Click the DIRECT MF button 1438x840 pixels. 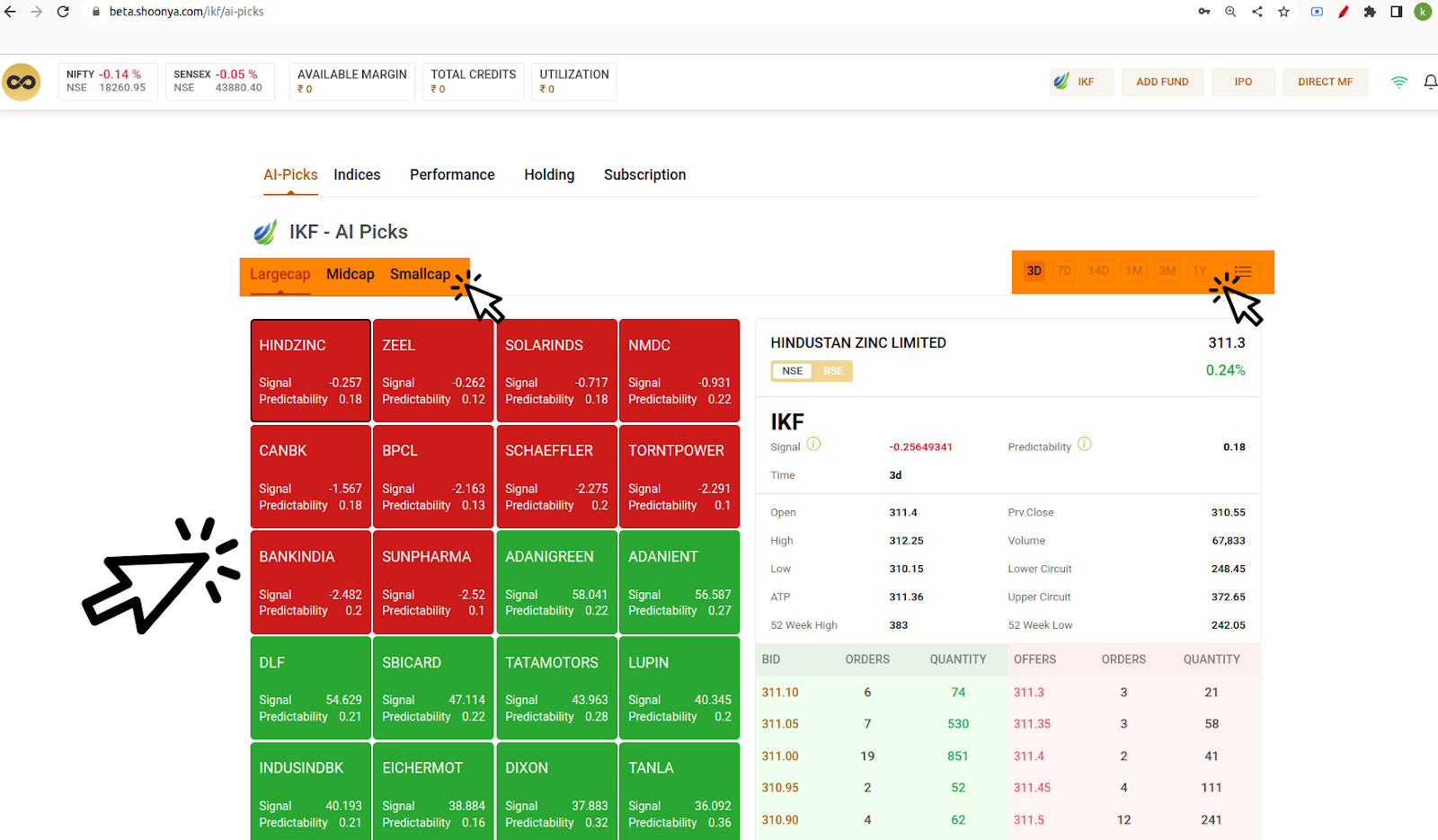(1325, 82)
